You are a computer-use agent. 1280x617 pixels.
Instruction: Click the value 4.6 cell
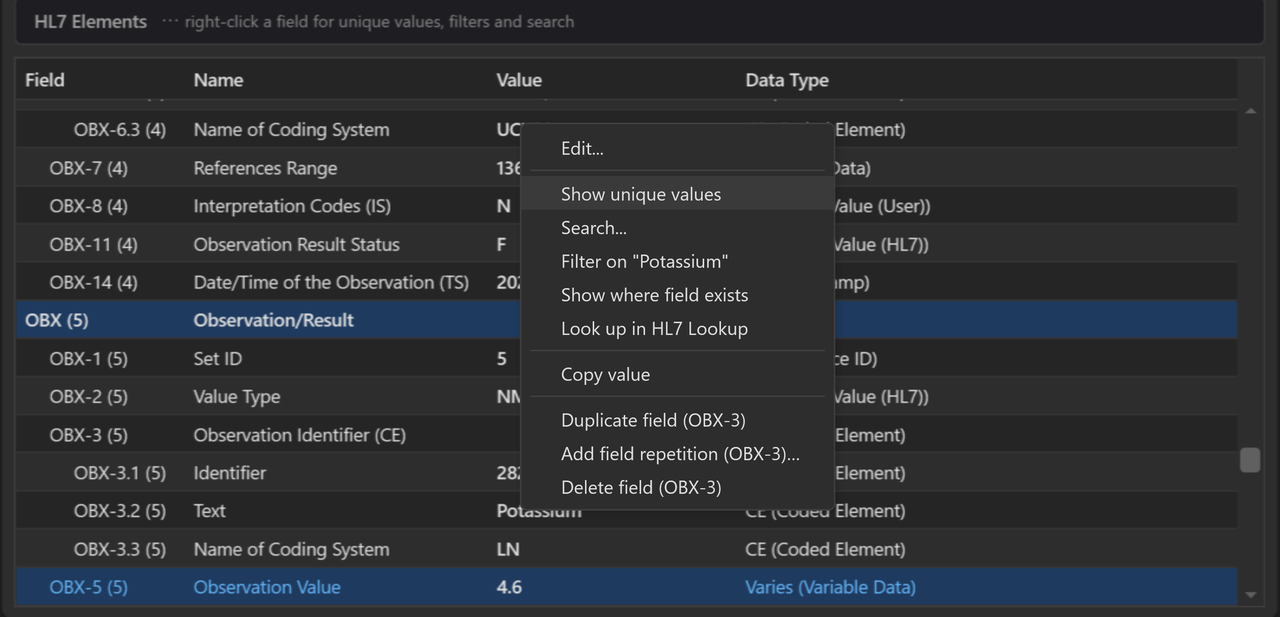[x=509, y=587]
